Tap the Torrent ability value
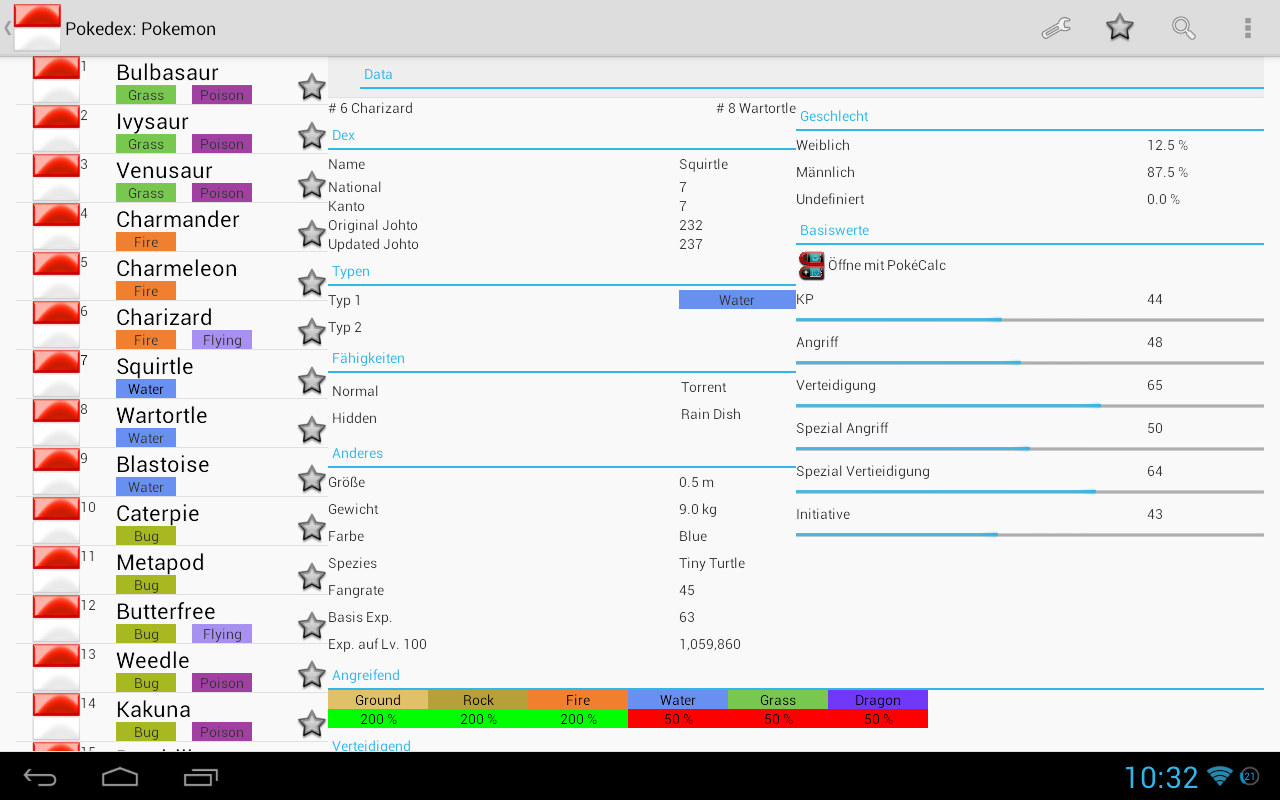The height and width of the screenshot is (800, 1280). pos(704,387)
